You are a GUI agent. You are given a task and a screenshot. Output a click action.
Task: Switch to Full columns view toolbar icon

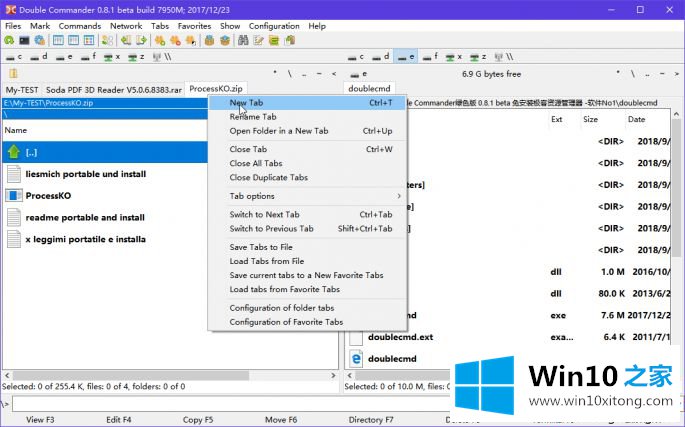click(73, 41)
